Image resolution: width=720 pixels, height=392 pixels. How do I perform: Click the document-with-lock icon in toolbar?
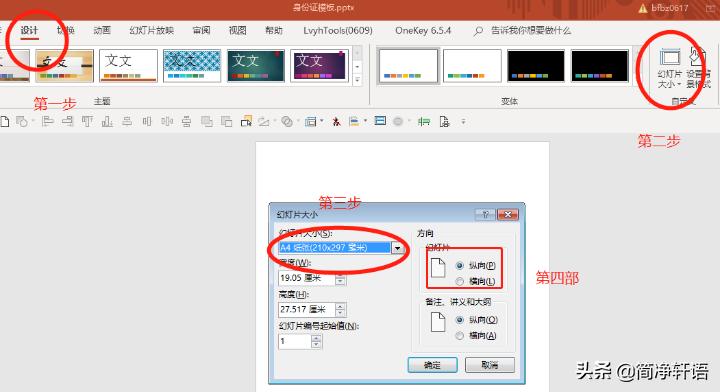tap(444, 122)
